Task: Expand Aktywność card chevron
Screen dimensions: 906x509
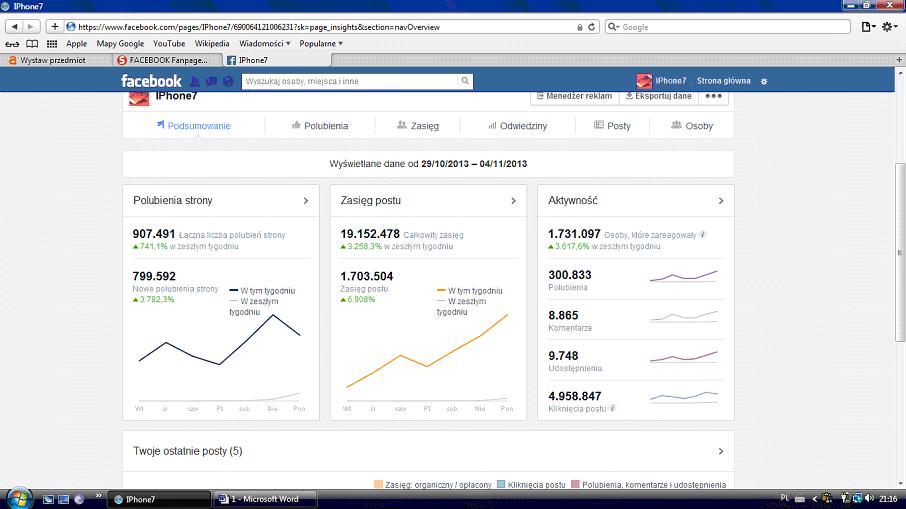Action: (721, 201)
